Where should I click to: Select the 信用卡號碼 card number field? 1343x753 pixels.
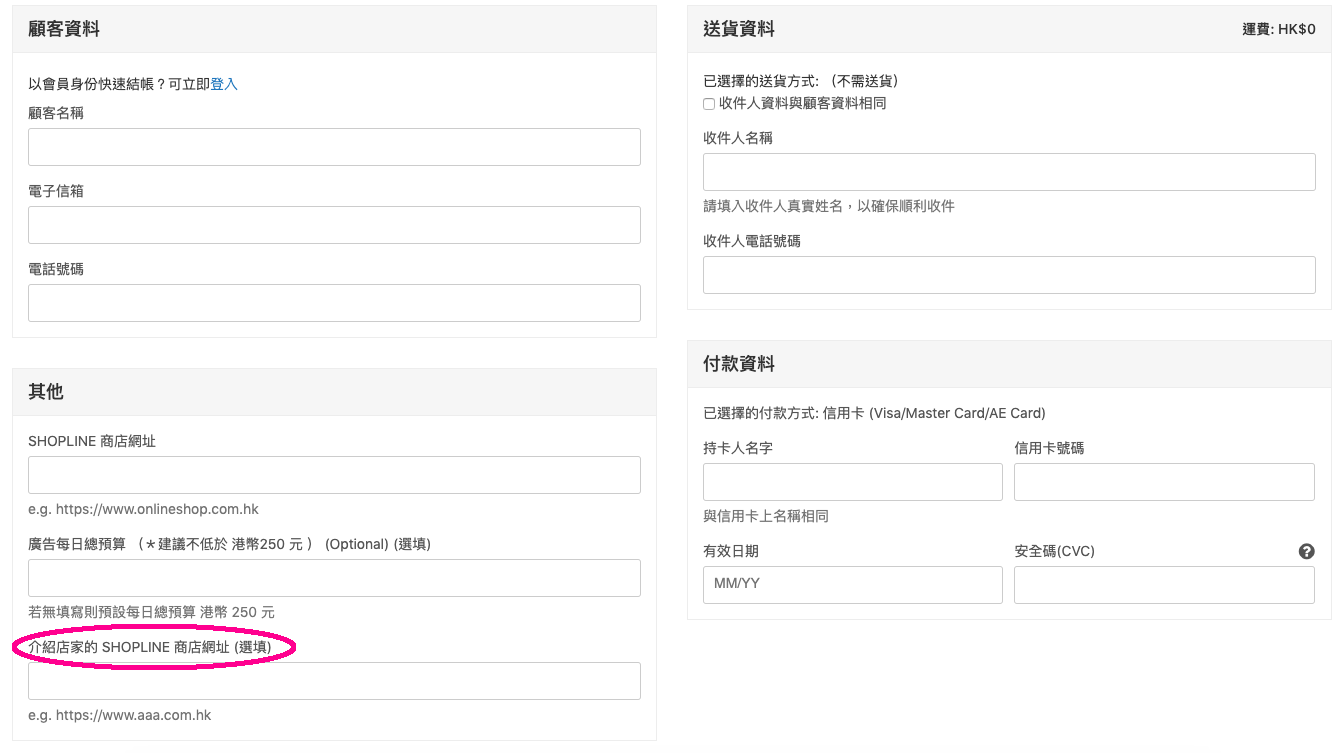point(1164,482)
